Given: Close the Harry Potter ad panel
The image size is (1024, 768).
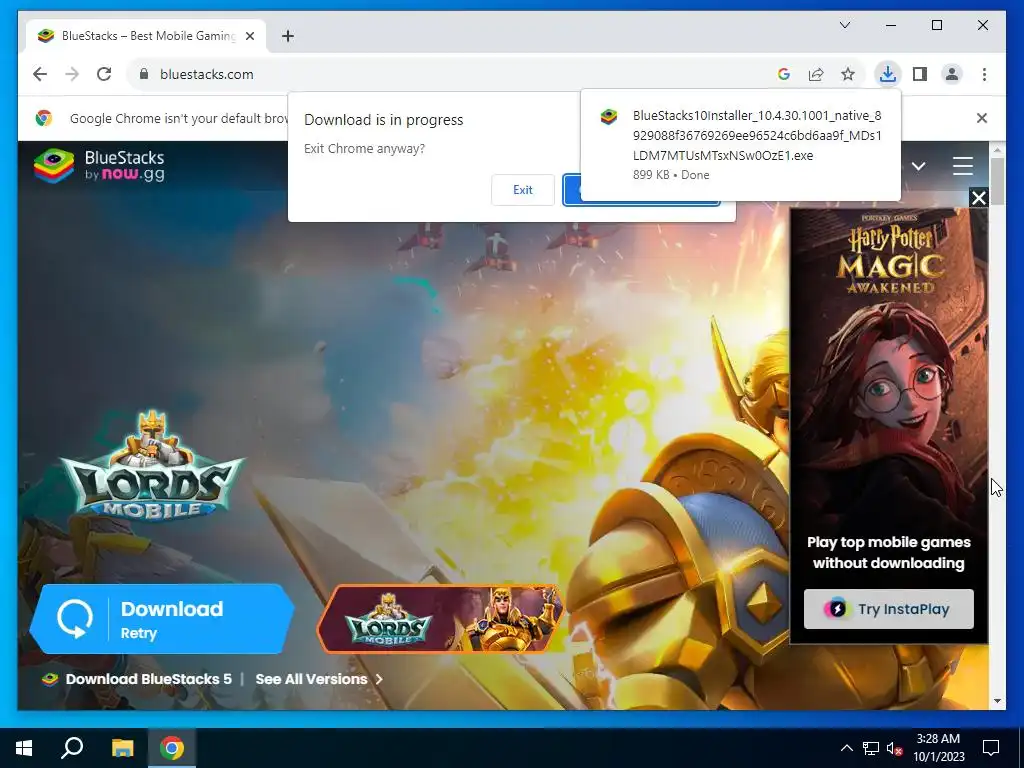Looking at the screenshot, I should tap(978, 198).
